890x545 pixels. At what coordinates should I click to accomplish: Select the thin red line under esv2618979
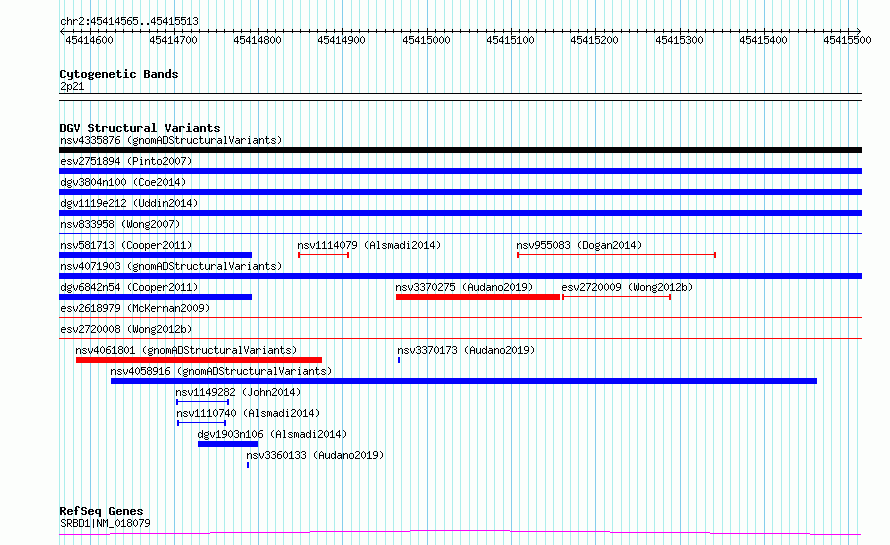[460, 317]
